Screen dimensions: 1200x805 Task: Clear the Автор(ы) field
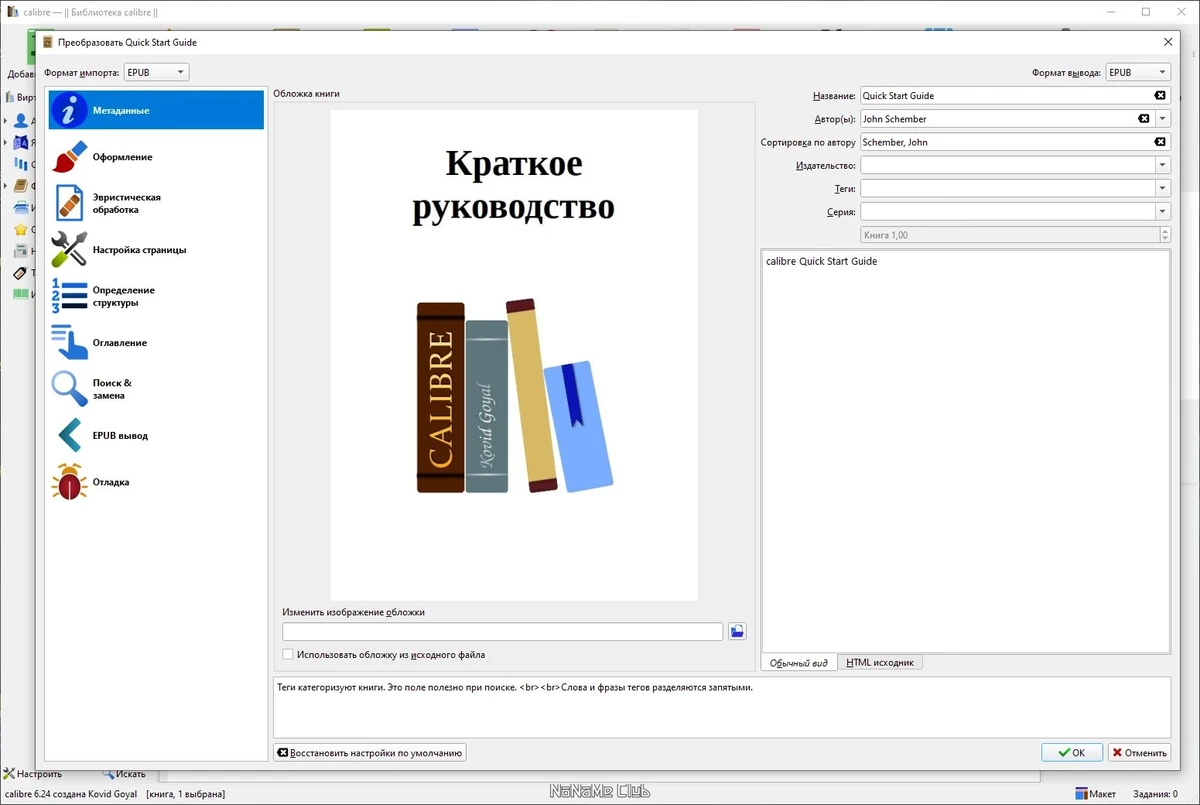click(1144, 118)
